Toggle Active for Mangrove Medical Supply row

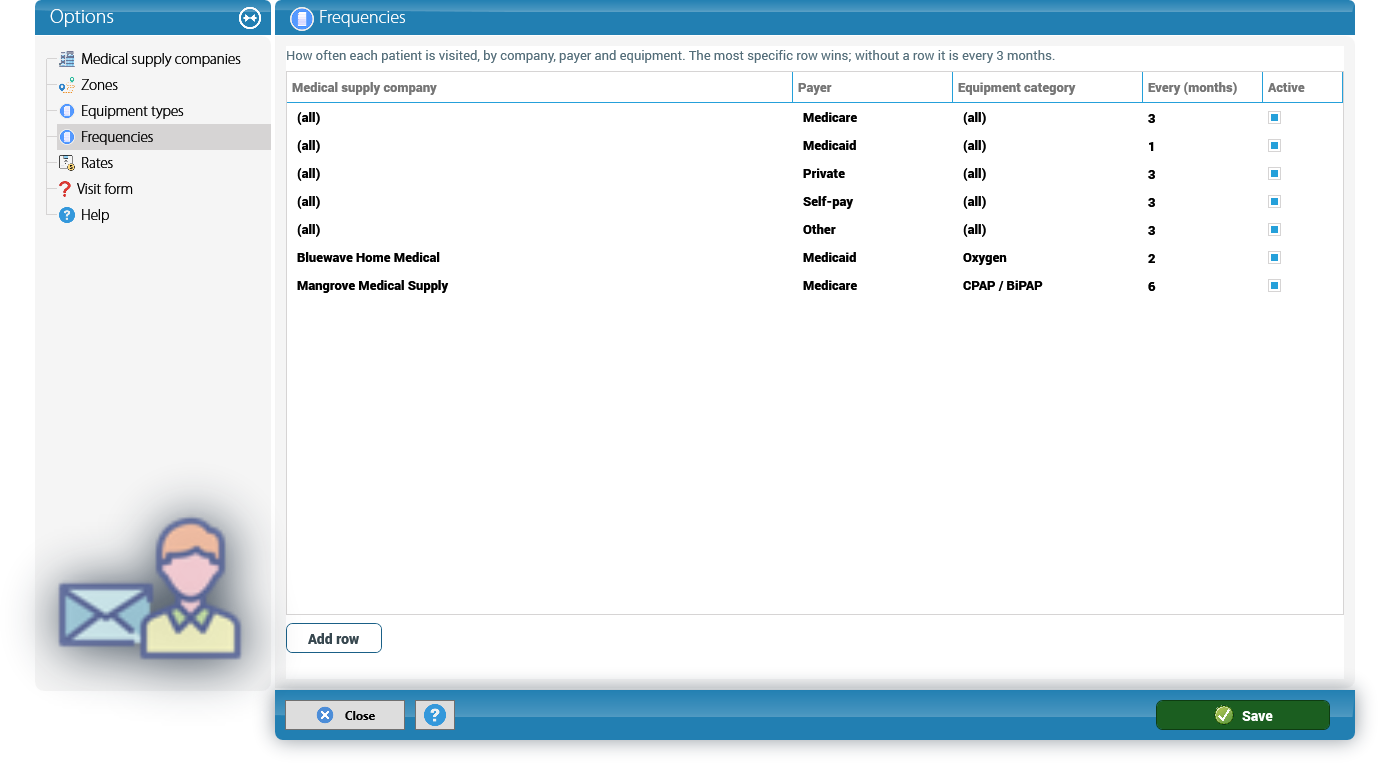[1274, 286]
